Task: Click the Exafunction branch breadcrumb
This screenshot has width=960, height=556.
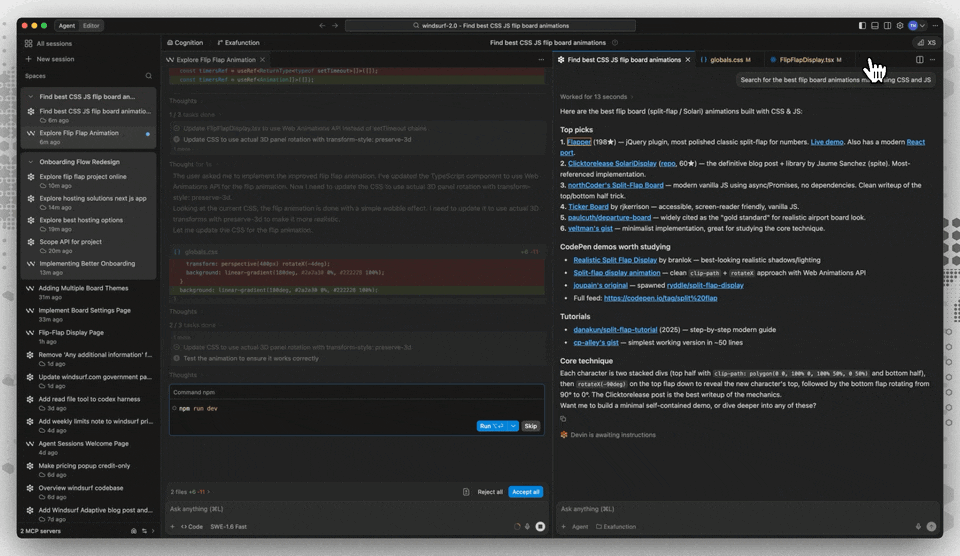Action: tap(238, 43)
